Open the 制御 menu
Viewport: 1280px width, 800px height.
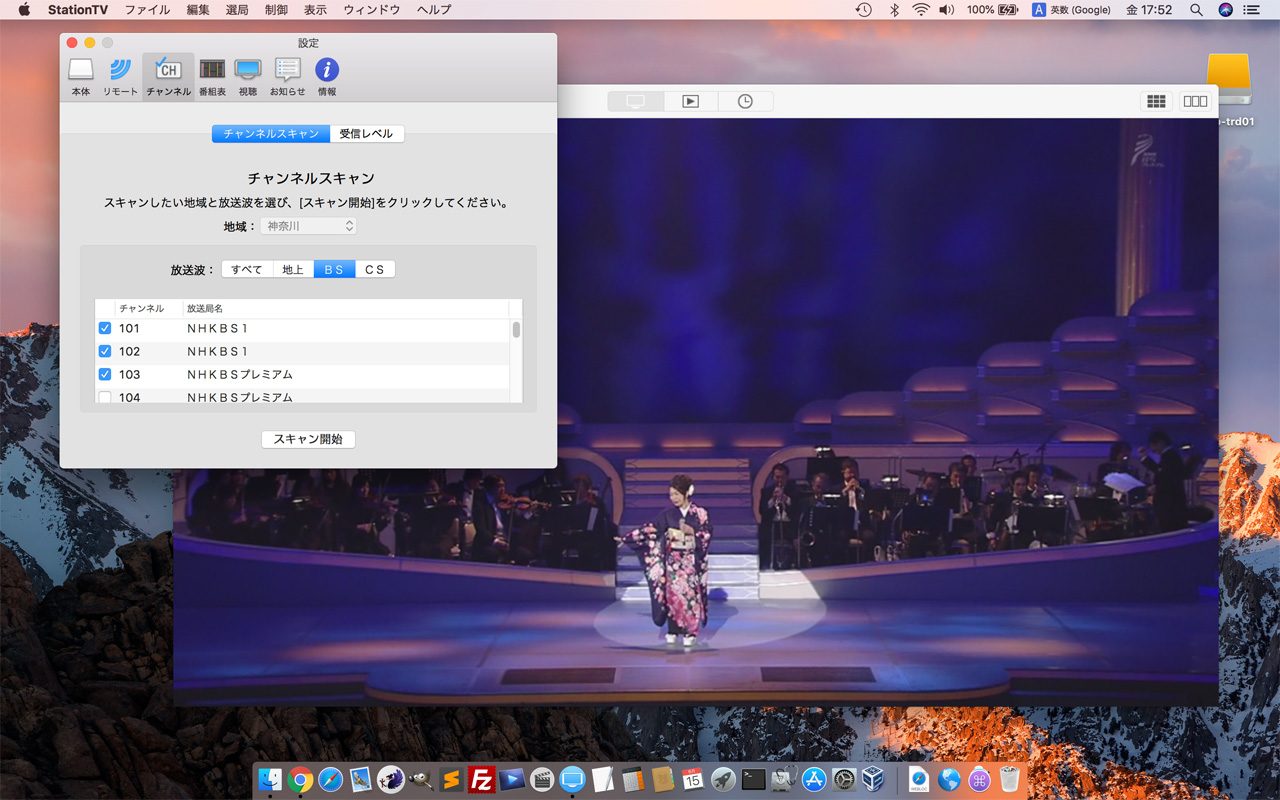tap(276, 10)
